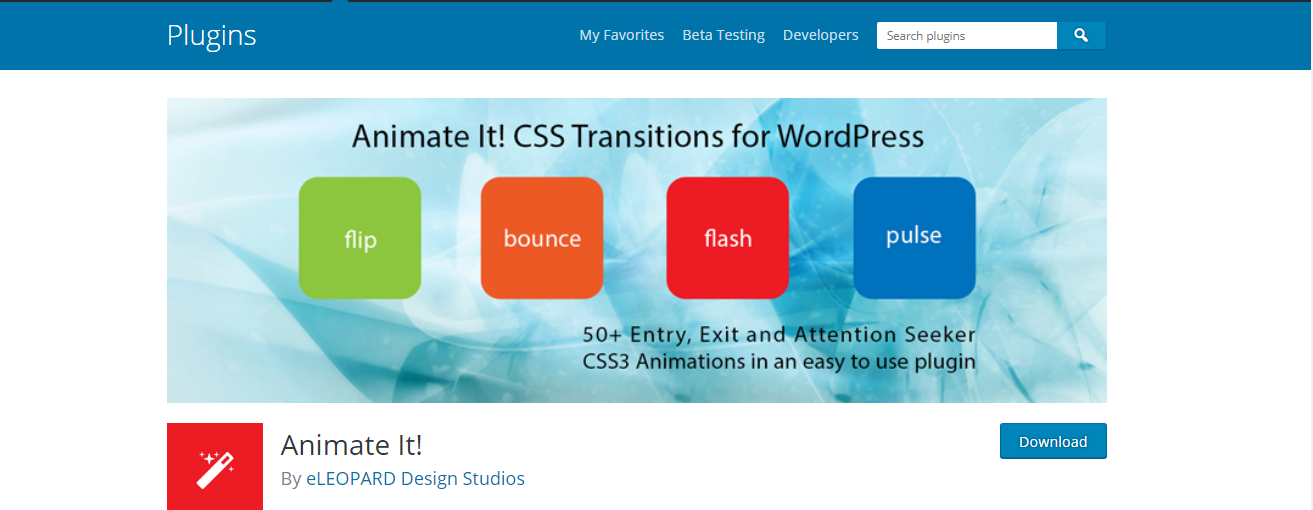The image size is (1313, 510).
Task: Click the Plugins header title
Action: [x=212, y=35]
